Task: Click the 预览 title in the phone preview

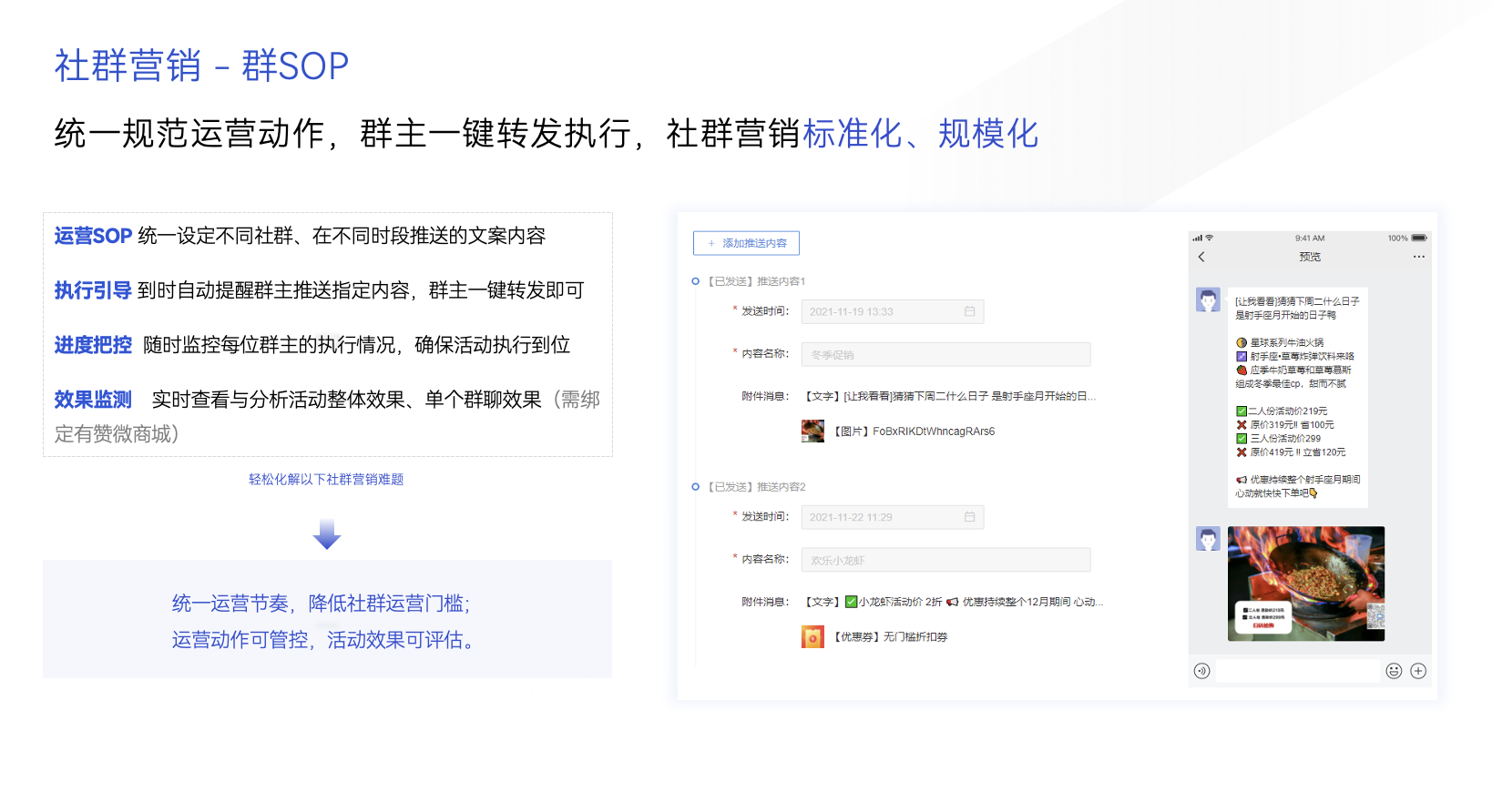Action: click(x=1310, y=257)
